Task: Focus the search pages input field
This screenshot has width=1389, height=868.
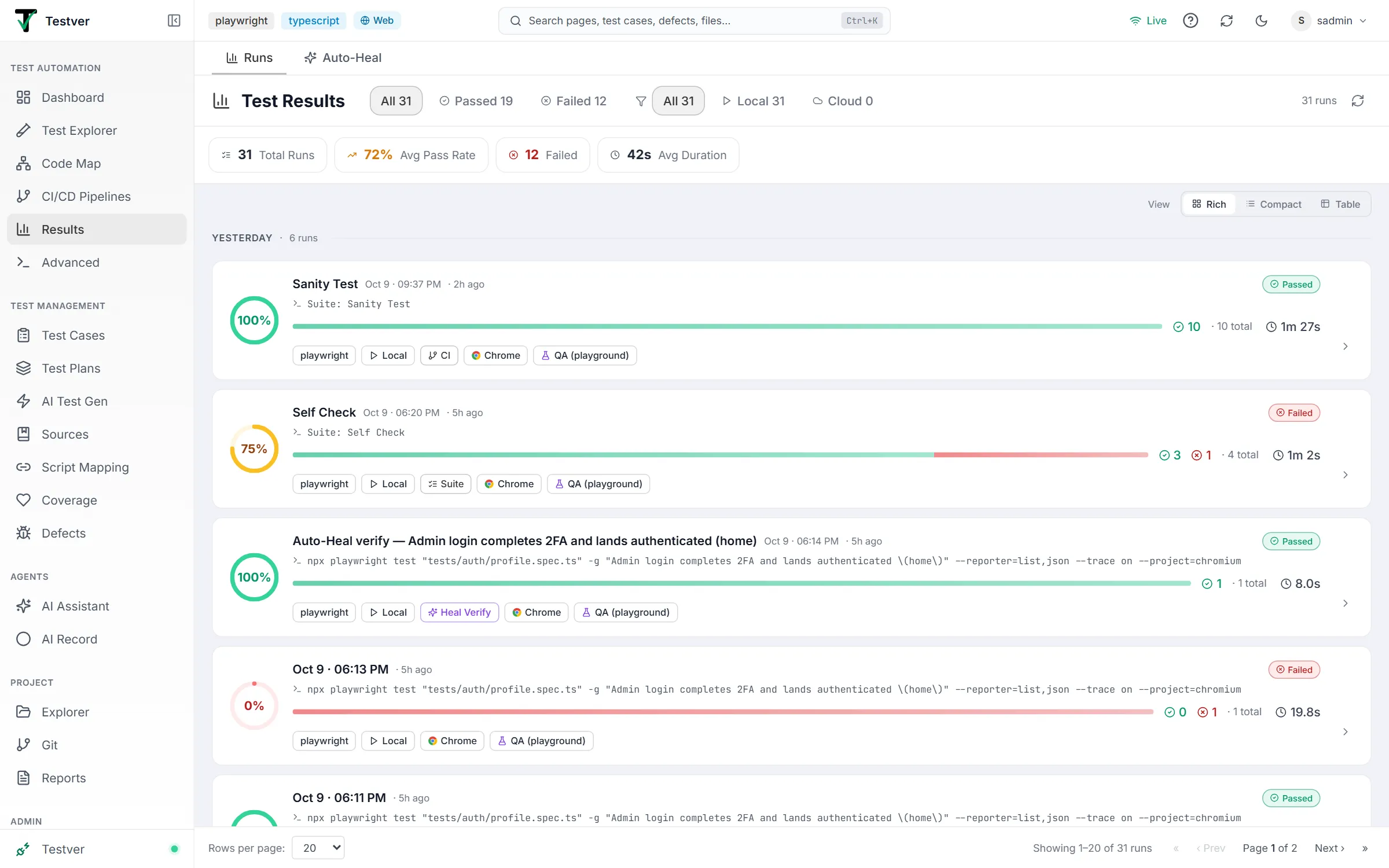Action: [x=694, y=21]
